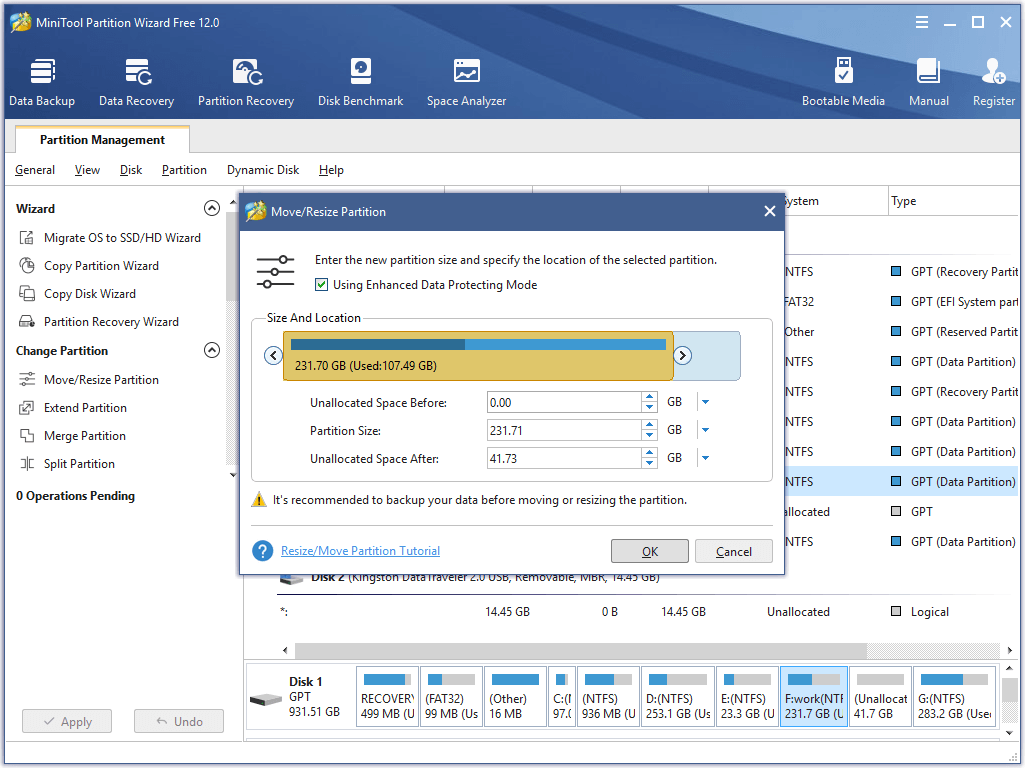Open unit dropdown for Partition Size
Viewport: 1025px width, 768px height.
click(705, 431)
